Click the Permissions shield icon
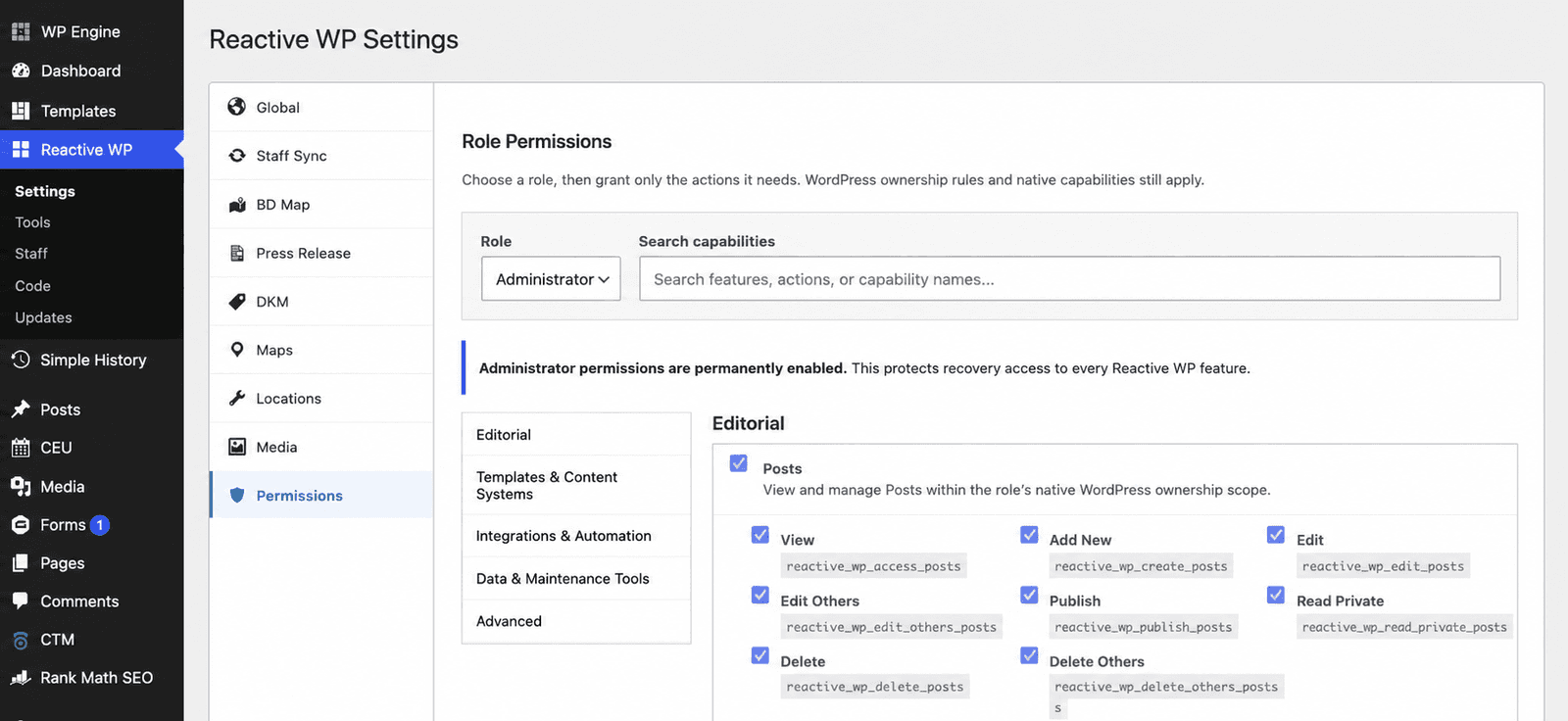The width and height of the screenshot is (1568, 721). pyautogui.click(x=237, y=496)
